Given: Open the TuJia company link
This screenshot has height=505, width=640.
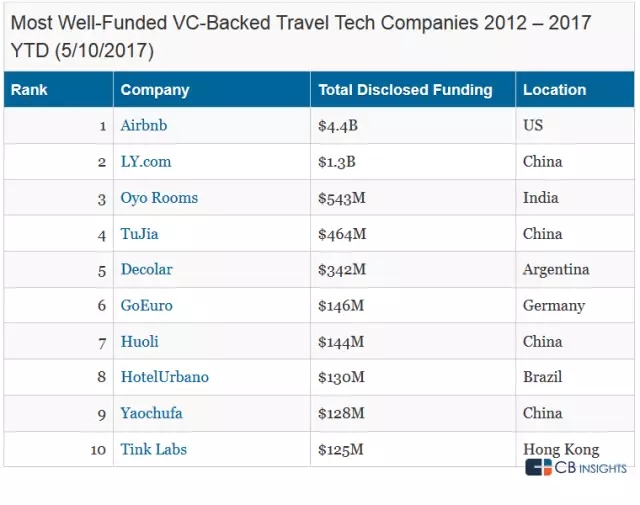Looking at the screenshot, I should [x=139, y=234].
